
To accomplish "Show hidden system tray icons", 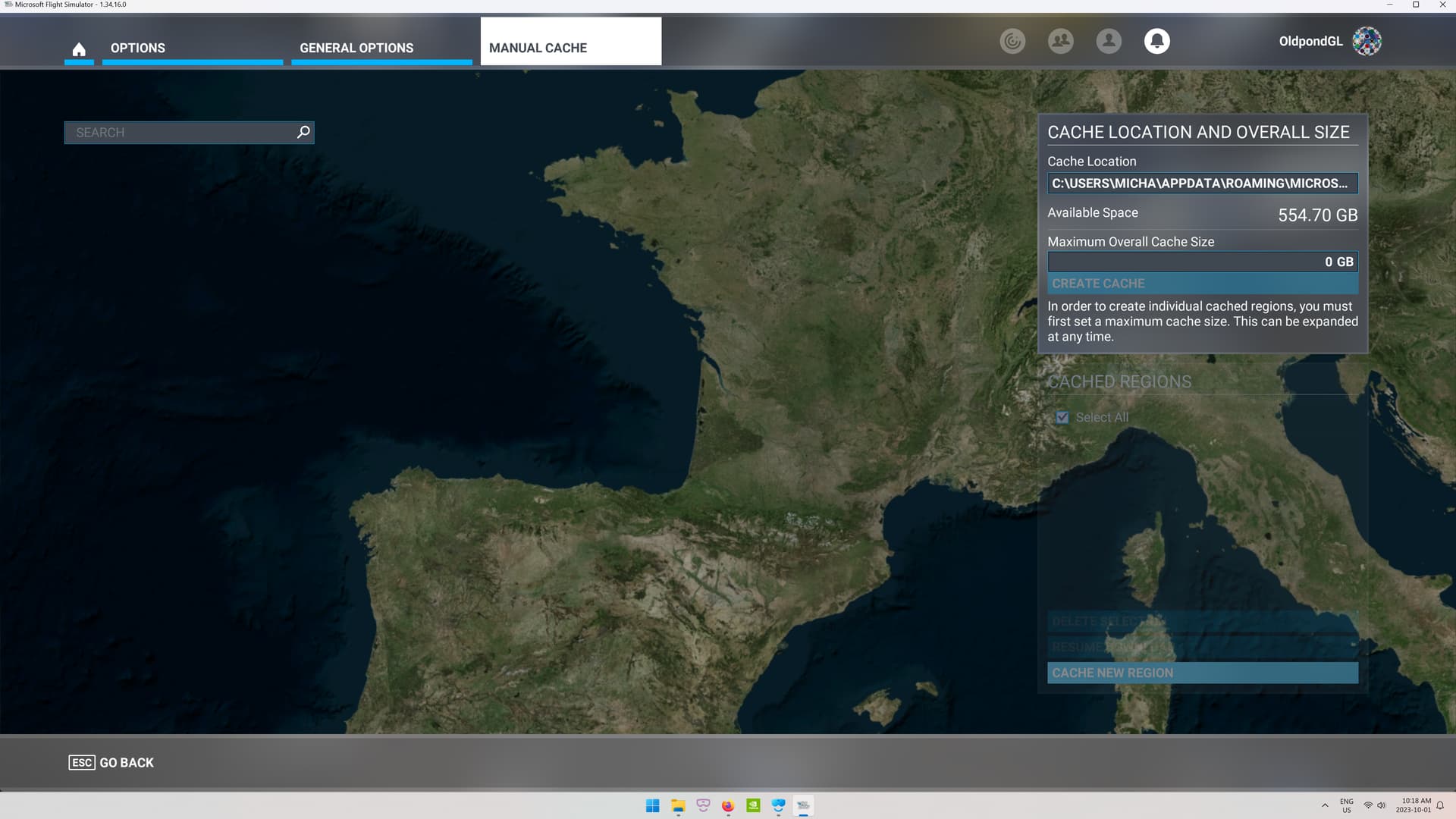I will [1325, 805].
